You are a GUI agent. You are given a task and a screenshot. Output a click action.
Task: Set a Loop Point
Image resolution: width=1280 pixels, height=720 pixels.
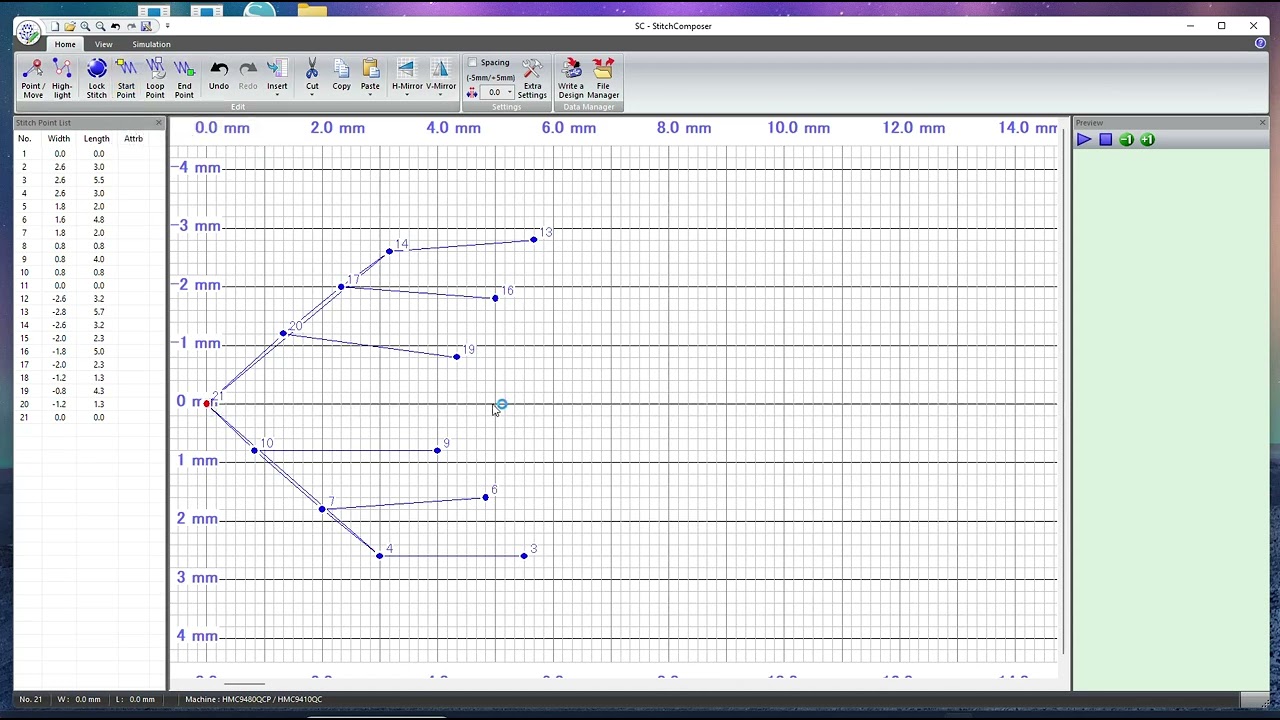[155, 78]
